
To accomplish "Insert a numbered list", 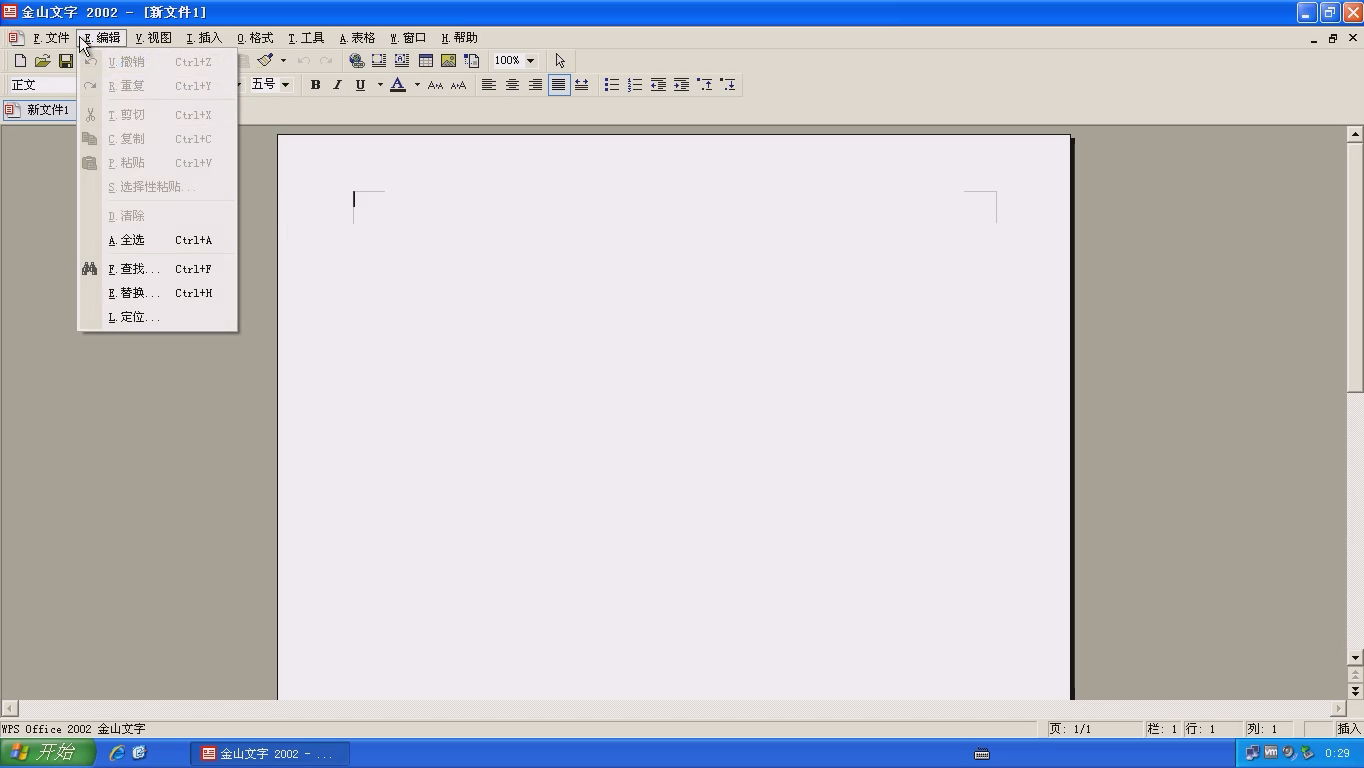I will coord(635,85).
